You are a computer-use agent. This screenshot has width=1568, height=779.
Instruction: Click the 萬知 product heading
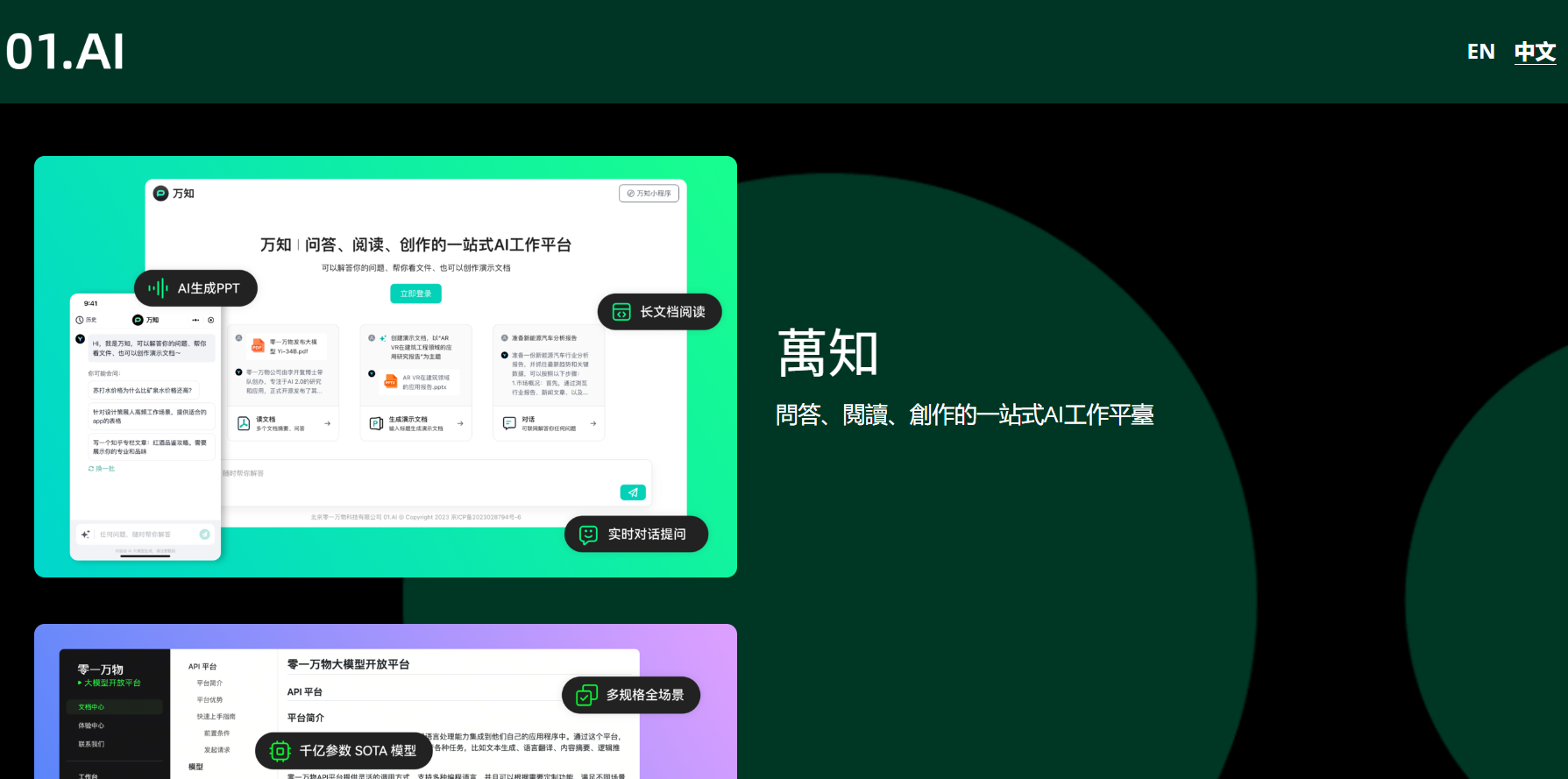(827, 353)
